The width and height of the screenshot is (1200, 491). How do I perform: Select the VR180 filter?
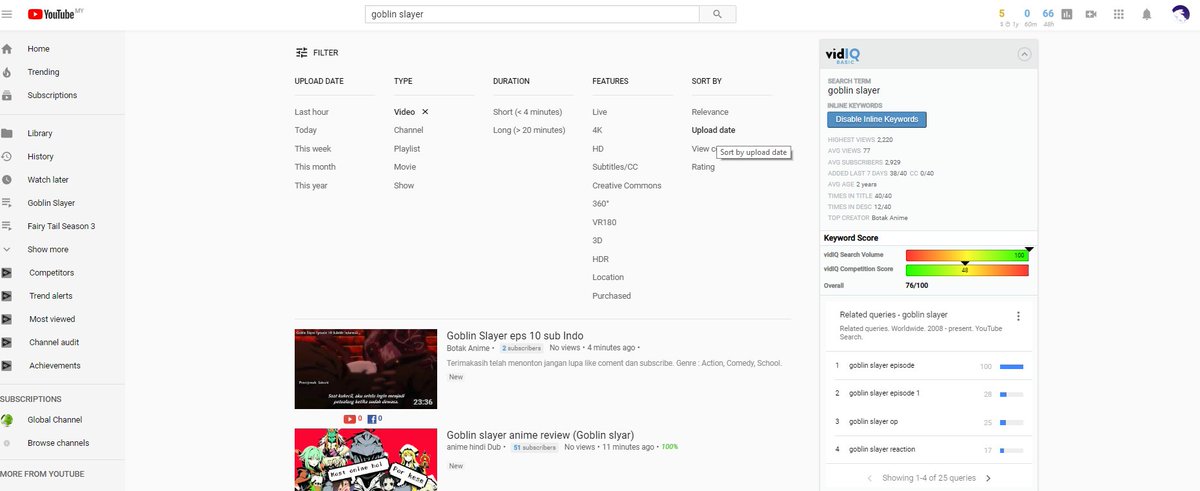tap(605, 222)
